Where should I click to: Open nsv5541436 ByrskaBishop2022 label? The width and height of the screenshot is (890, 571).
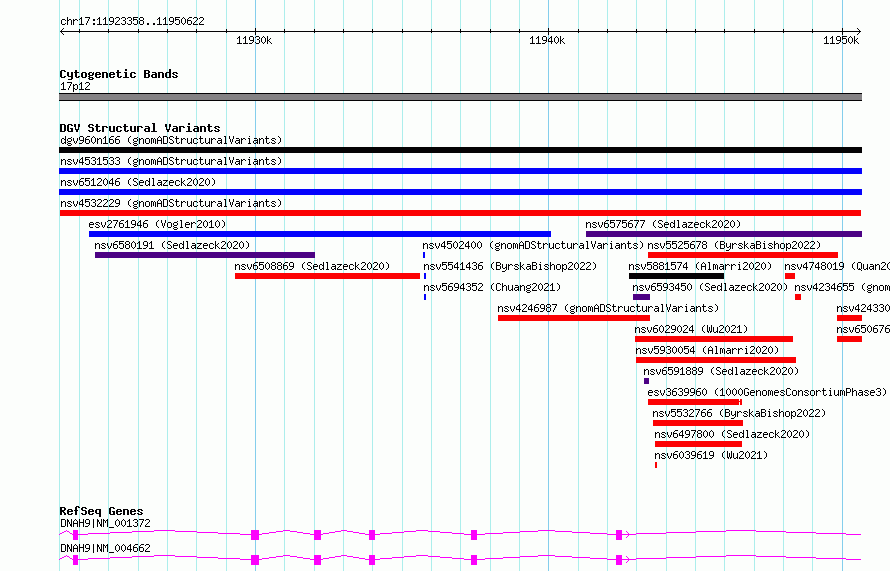510,266
